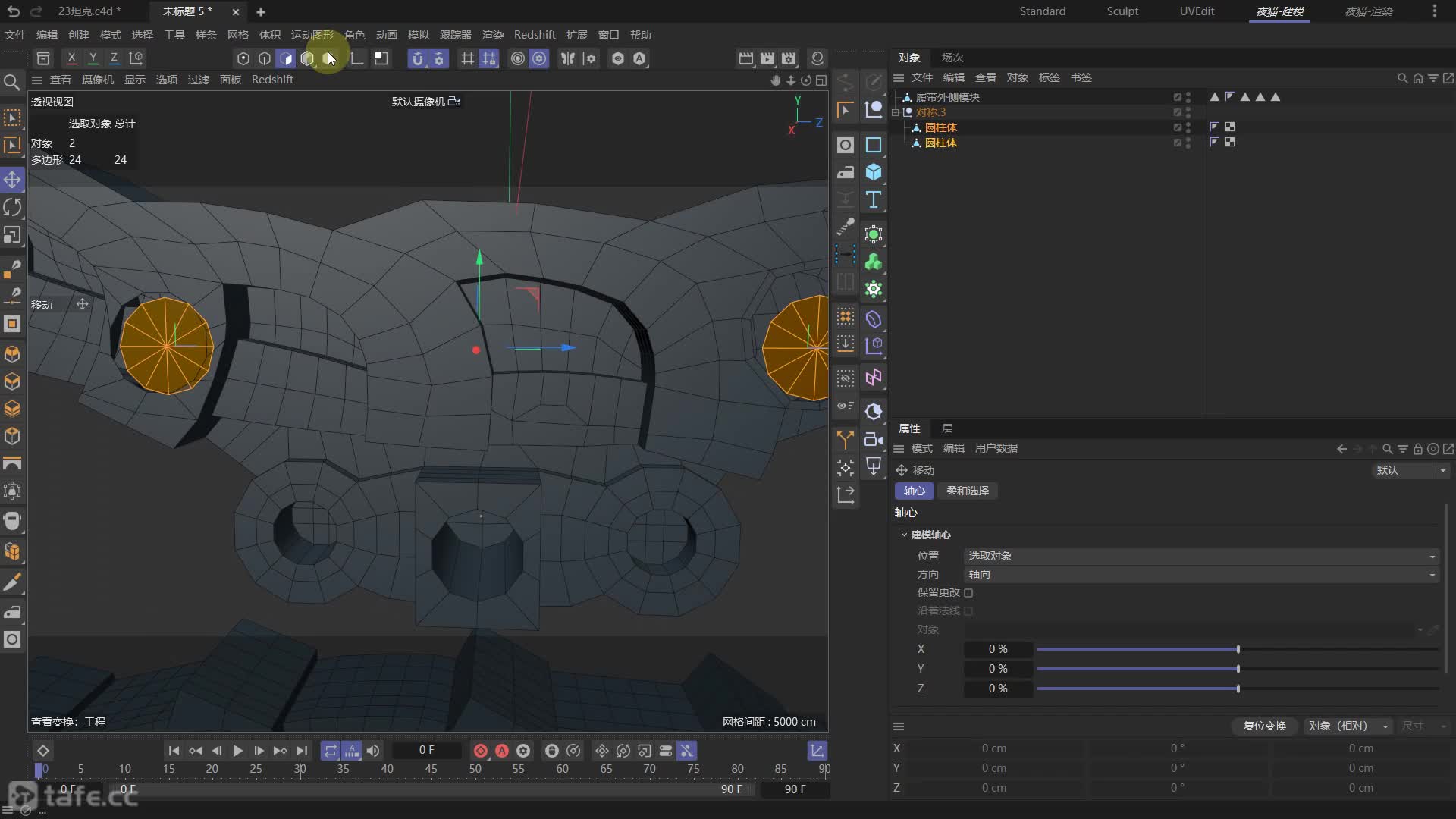Viewport: 1456px width, 819px height.
Task: Click the 柔和选择 button
Action: tap(968, 491)
